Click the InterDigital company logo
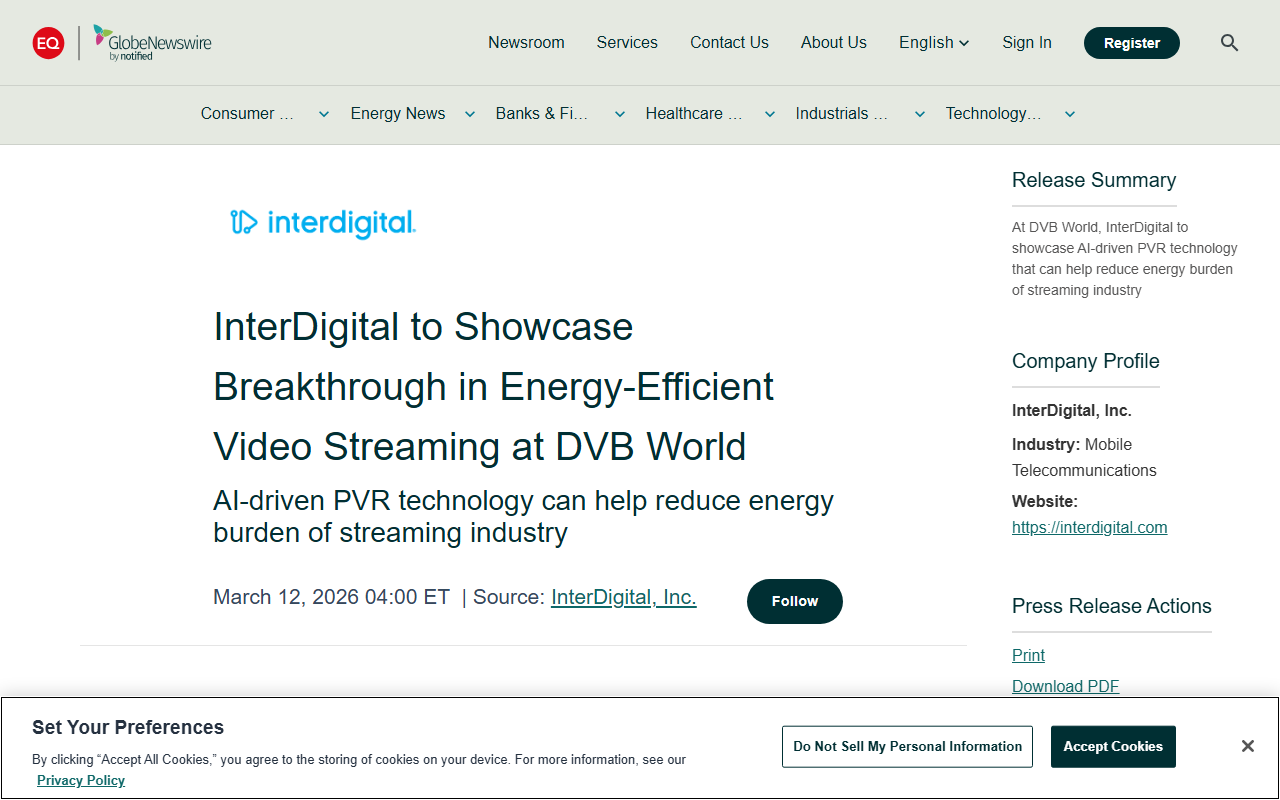The image size is (1280, 800). [x=323, y=222]
